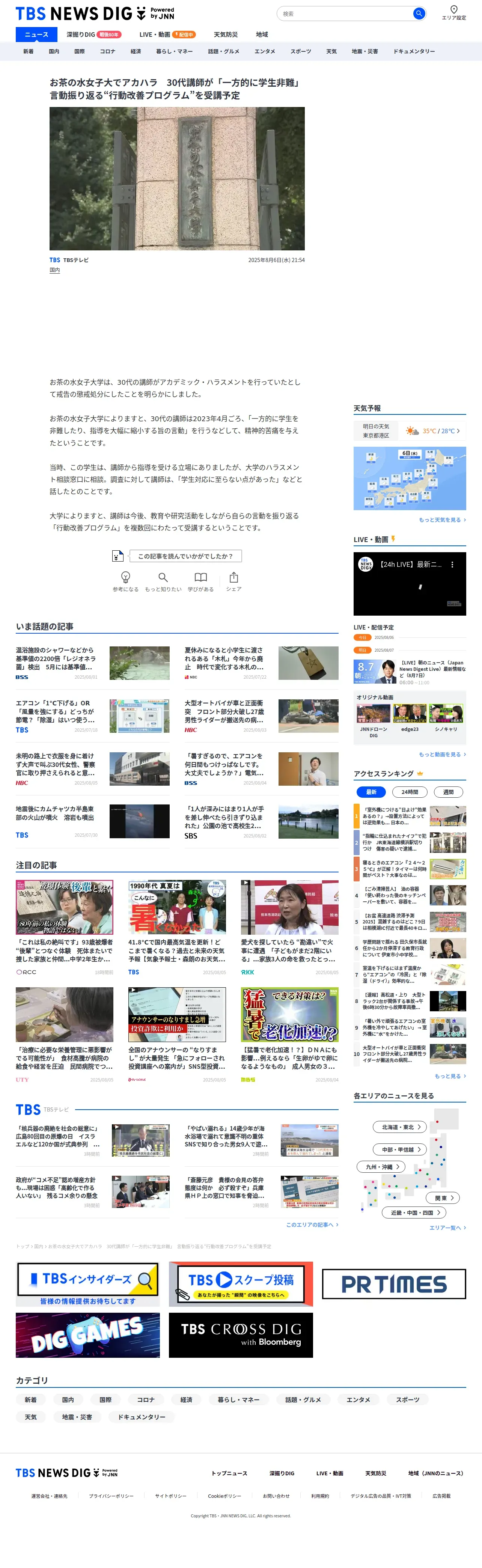
Task: Expand the 近畿・中国・四国 area button
Action: 414,1213
